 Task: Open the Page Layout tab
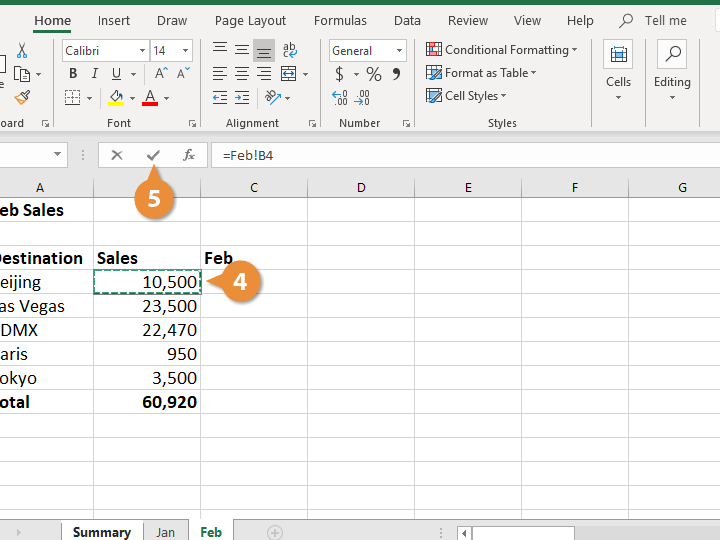250,21
